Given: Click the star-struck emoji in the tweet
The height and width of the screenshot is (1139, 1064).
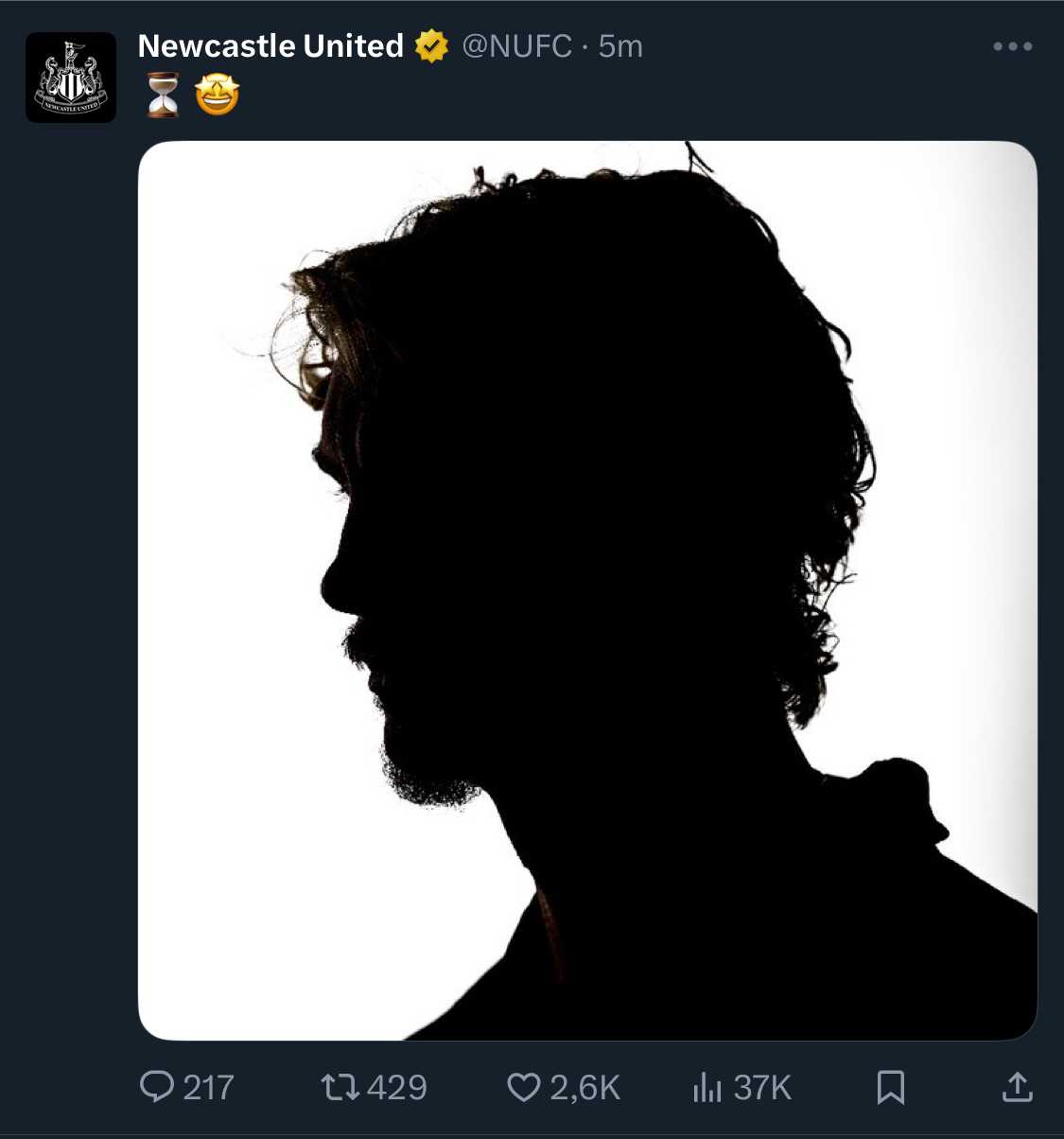Looking at the screenshot, I should click(x=217, y=95).
